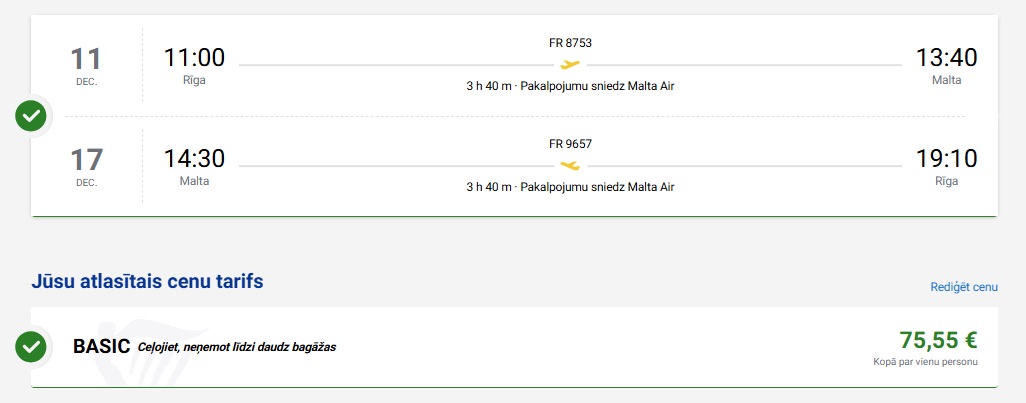Click the BASIC fare name

click(x=101, y=347)
